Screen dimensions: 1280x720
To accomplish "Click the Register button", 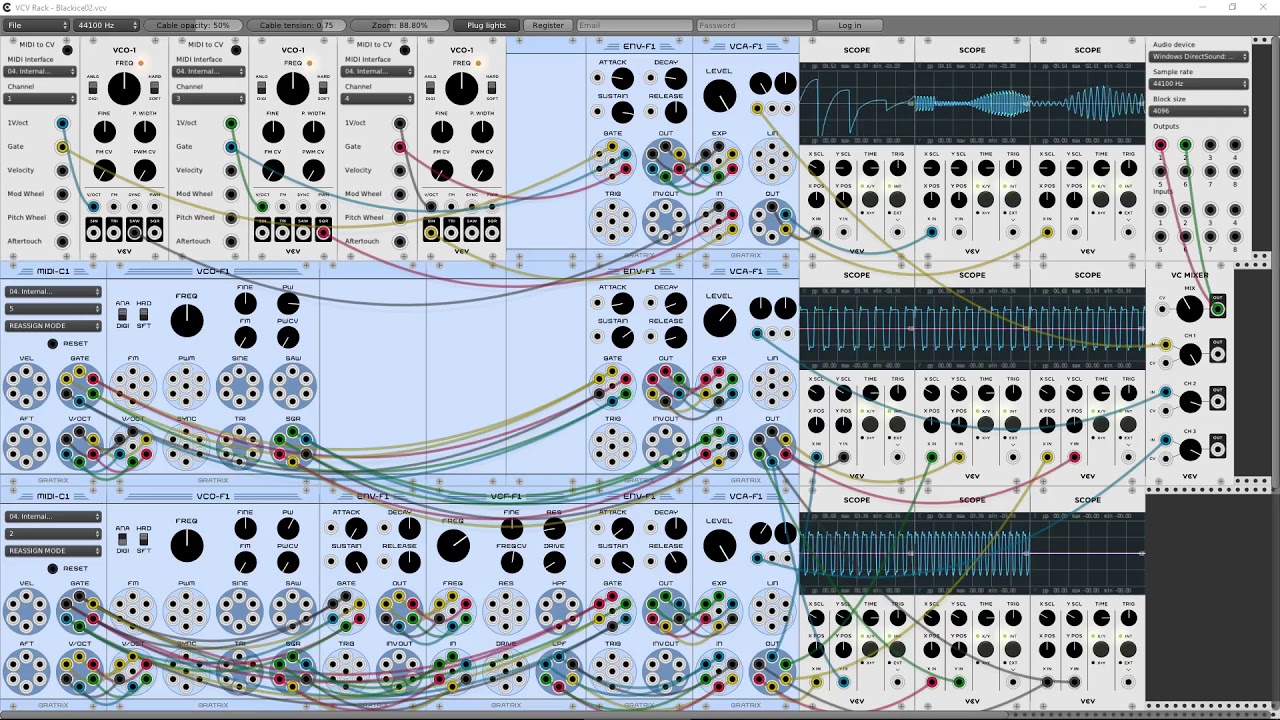I will [x=548, y=25].
